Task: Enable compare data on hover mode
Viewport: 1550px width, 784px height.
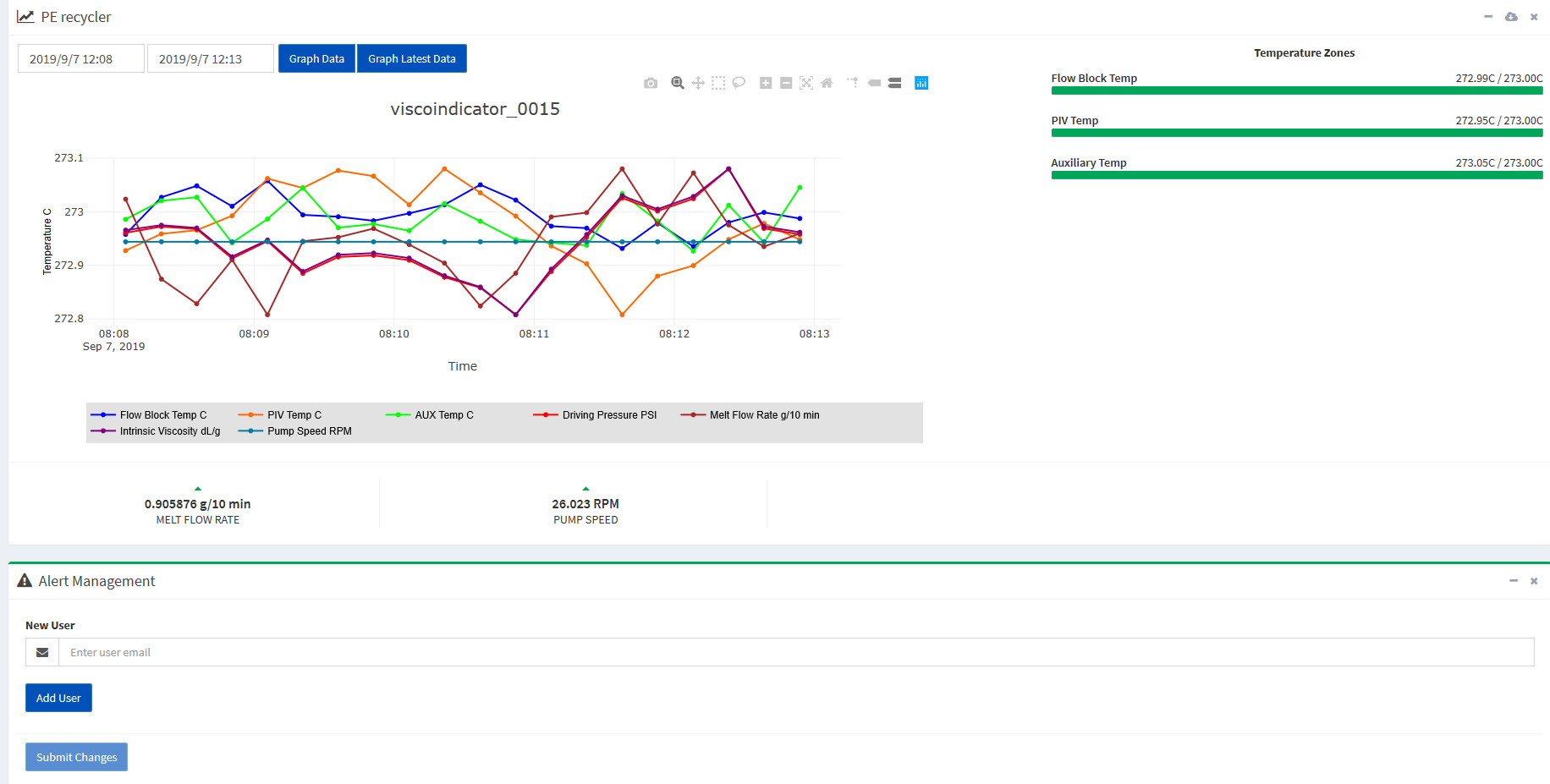Action: (894, 83)
